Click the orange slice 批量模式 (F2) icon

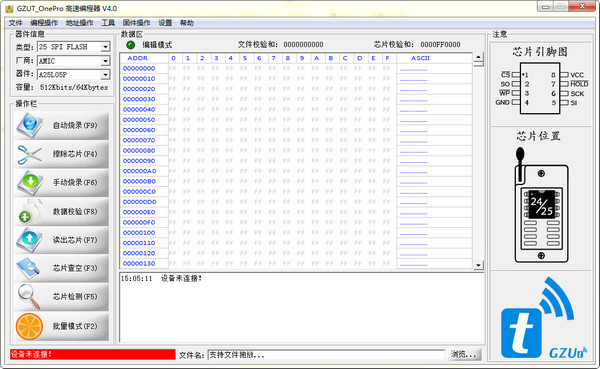tap(29, 326)
